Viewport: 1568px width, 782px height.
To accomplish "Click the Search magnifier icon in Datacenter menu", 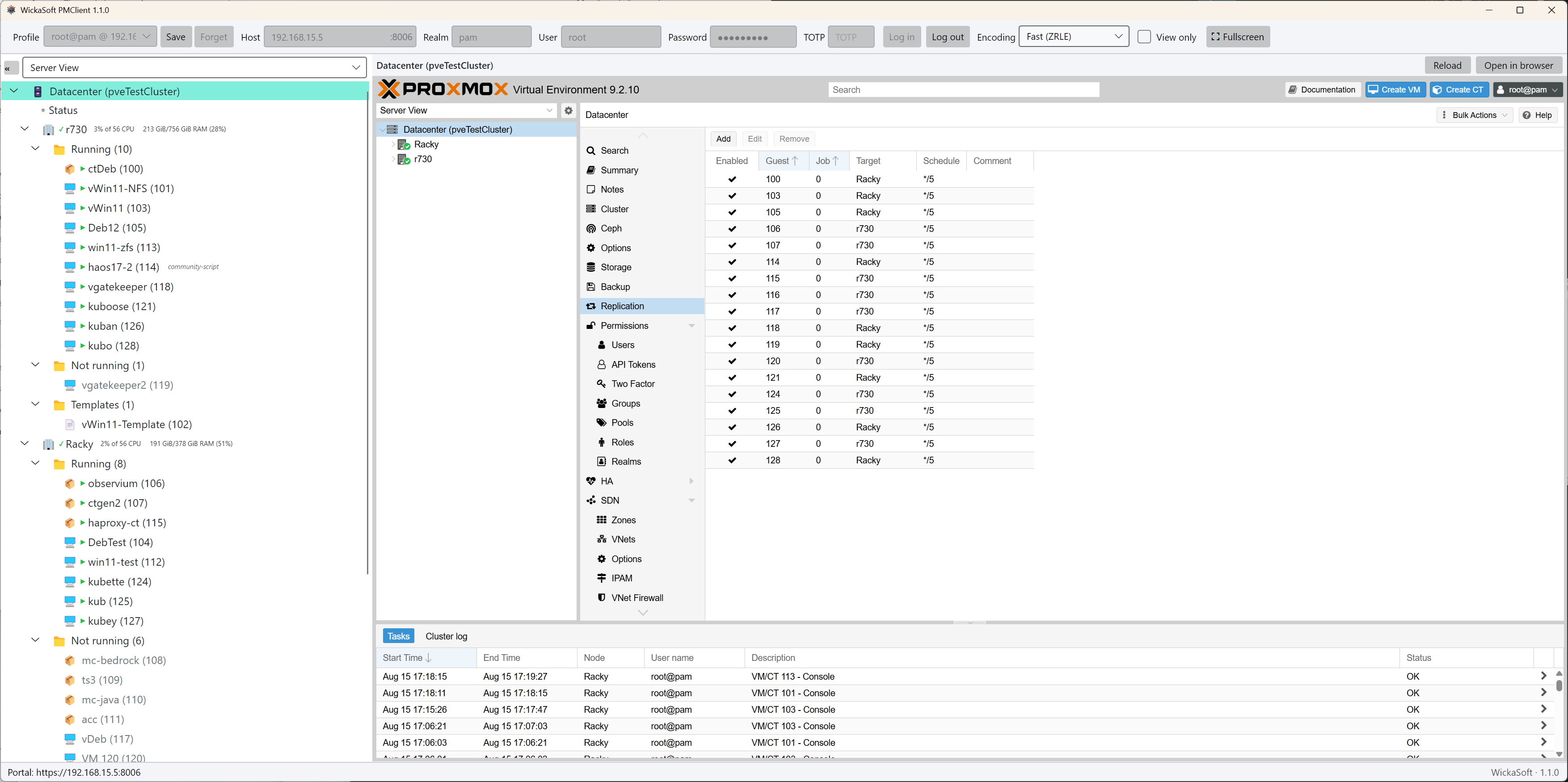I will (x=590, y=151).
